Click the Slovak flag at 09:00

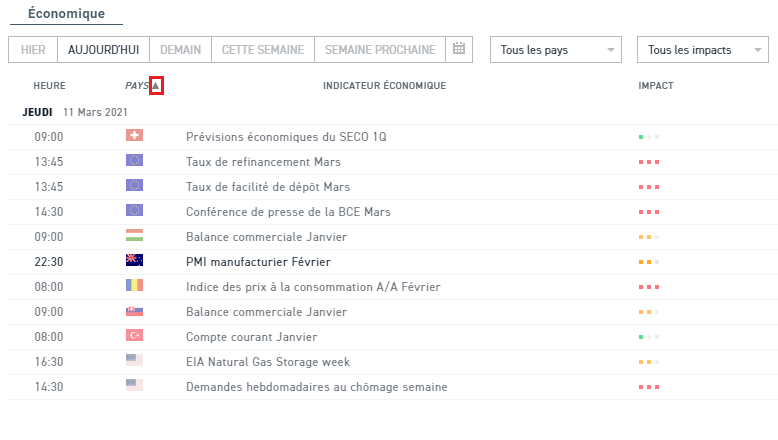click(134, 311)
